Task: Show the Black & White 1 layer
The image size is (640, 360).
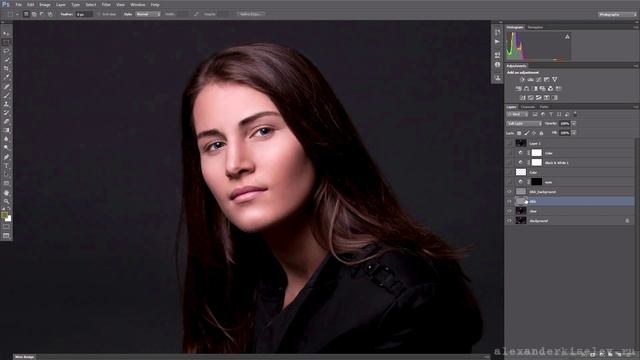Action: [509, 162]
